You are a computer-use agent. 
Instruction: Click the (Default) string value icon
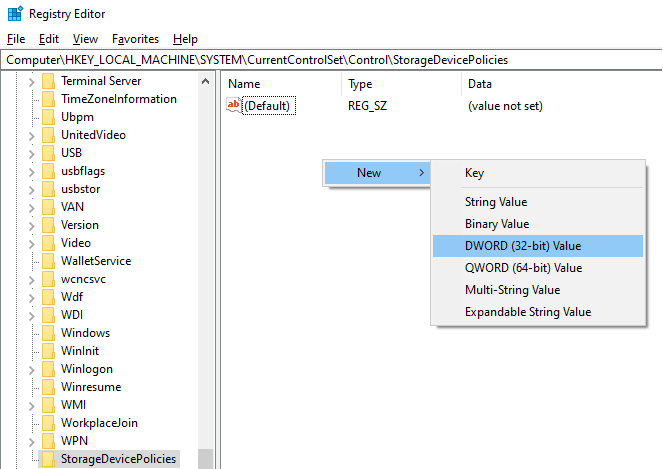235,105
